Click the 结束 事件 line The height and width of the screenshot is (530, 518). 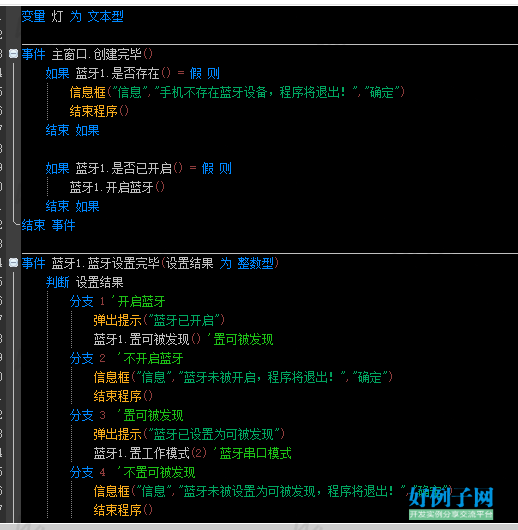(48, 225)
